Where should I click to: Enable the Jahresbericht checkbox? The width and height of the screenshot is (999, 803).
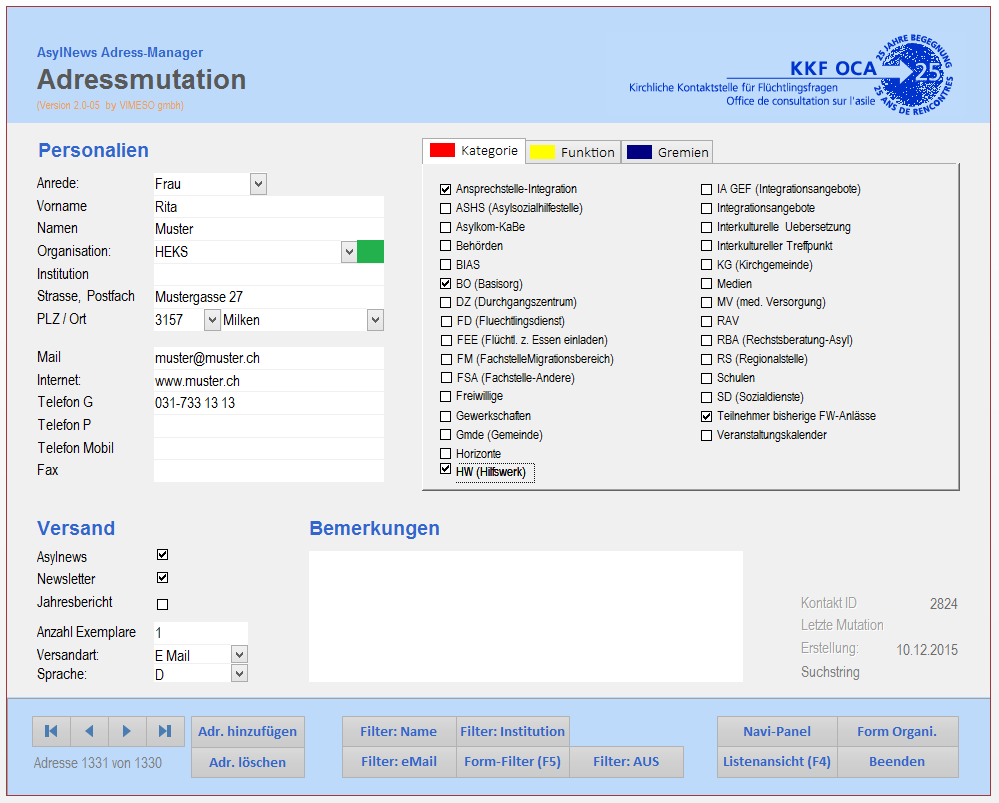coord(163,604)
